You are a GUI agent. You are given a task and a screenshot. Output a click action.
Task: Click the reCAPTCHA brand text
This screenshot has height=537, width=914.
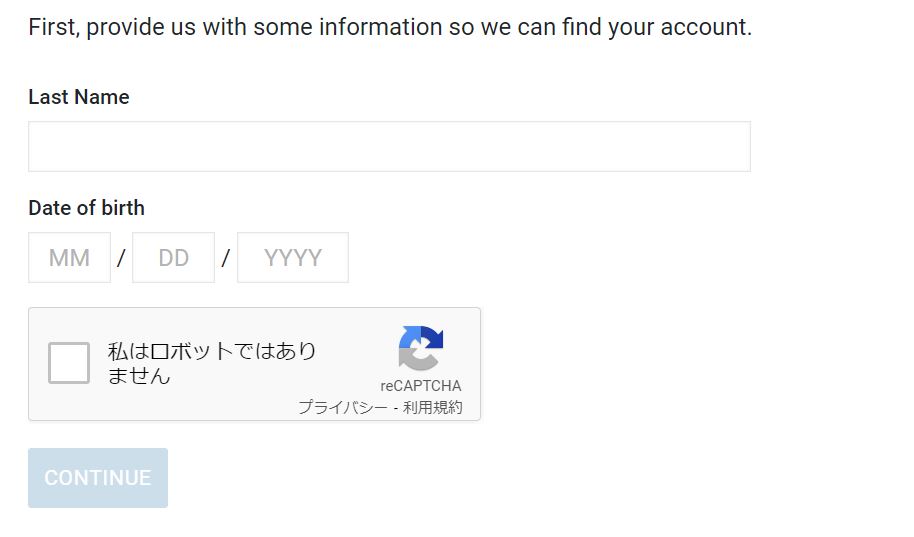pos(421,385)
